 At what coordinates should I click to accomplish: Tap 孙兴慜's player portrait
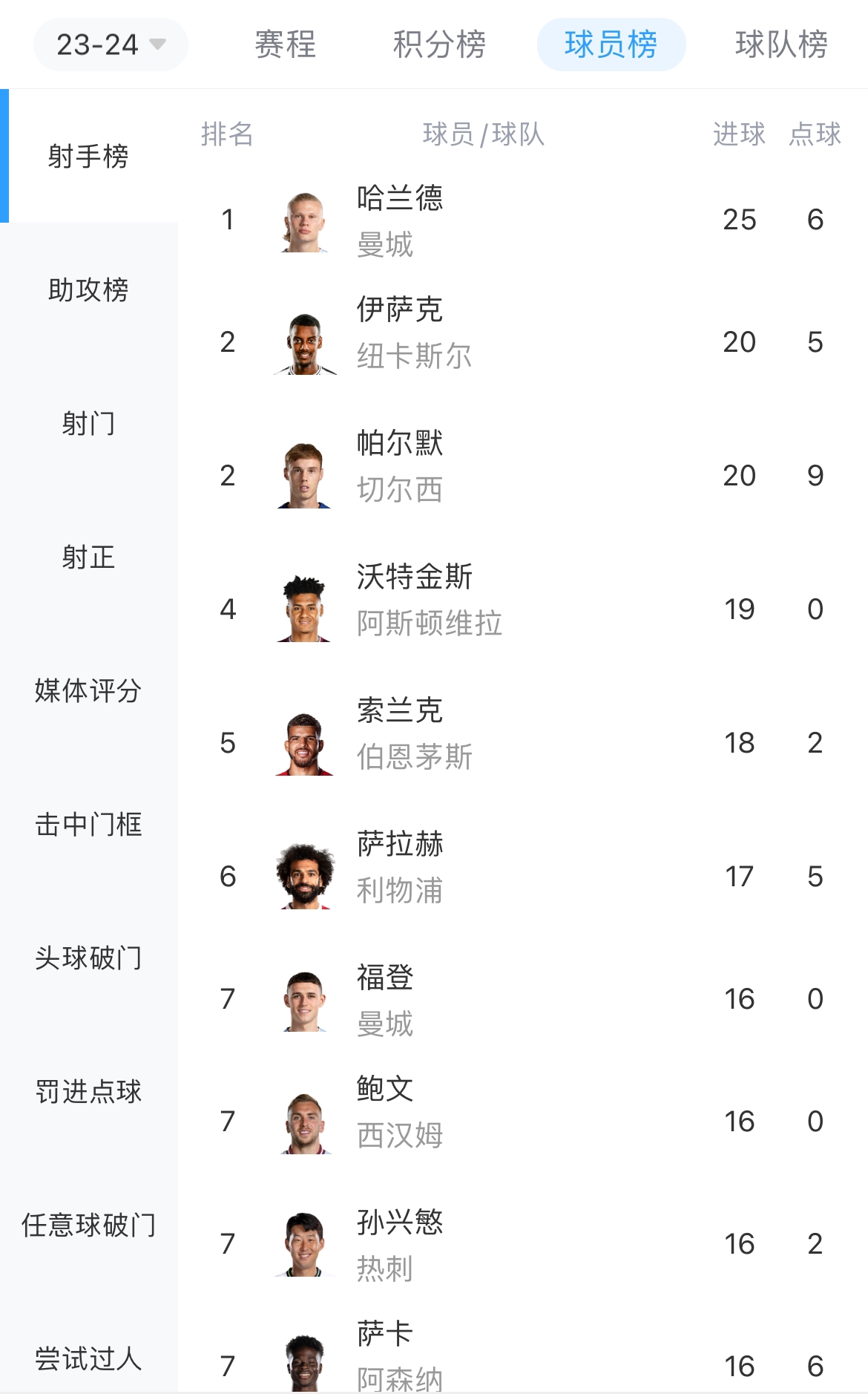tap(305, 1244)
